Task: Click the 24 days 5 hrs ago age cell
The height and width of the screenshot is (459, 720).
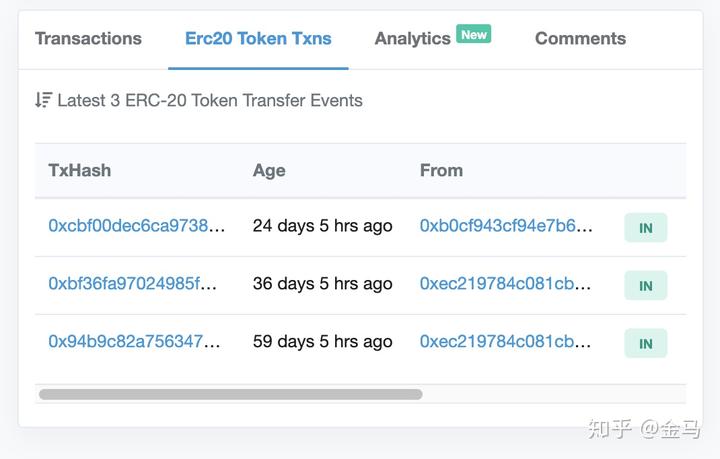Action: [322, 226]
